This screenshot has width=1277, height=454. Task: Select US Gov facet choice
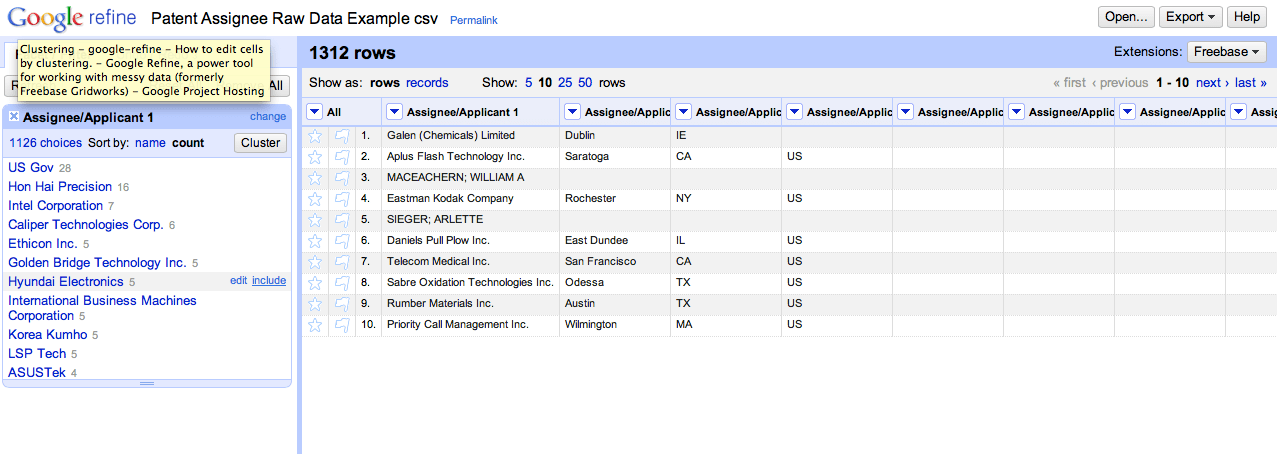(x=31, y=168)
